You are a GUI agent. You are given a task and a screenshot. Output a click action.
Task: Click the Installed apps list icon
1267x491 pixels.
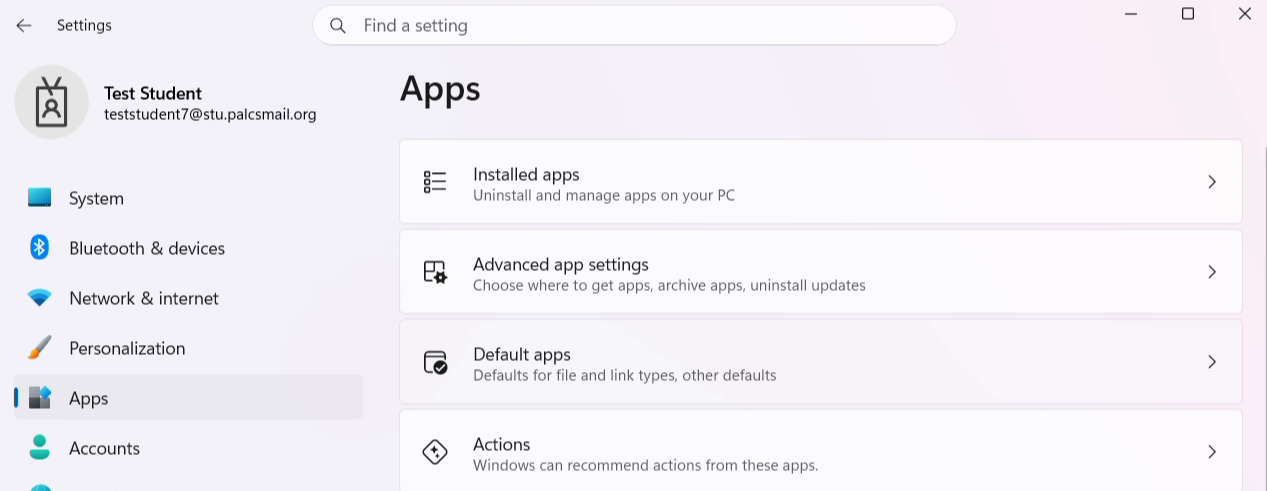(x=435, y=182)
